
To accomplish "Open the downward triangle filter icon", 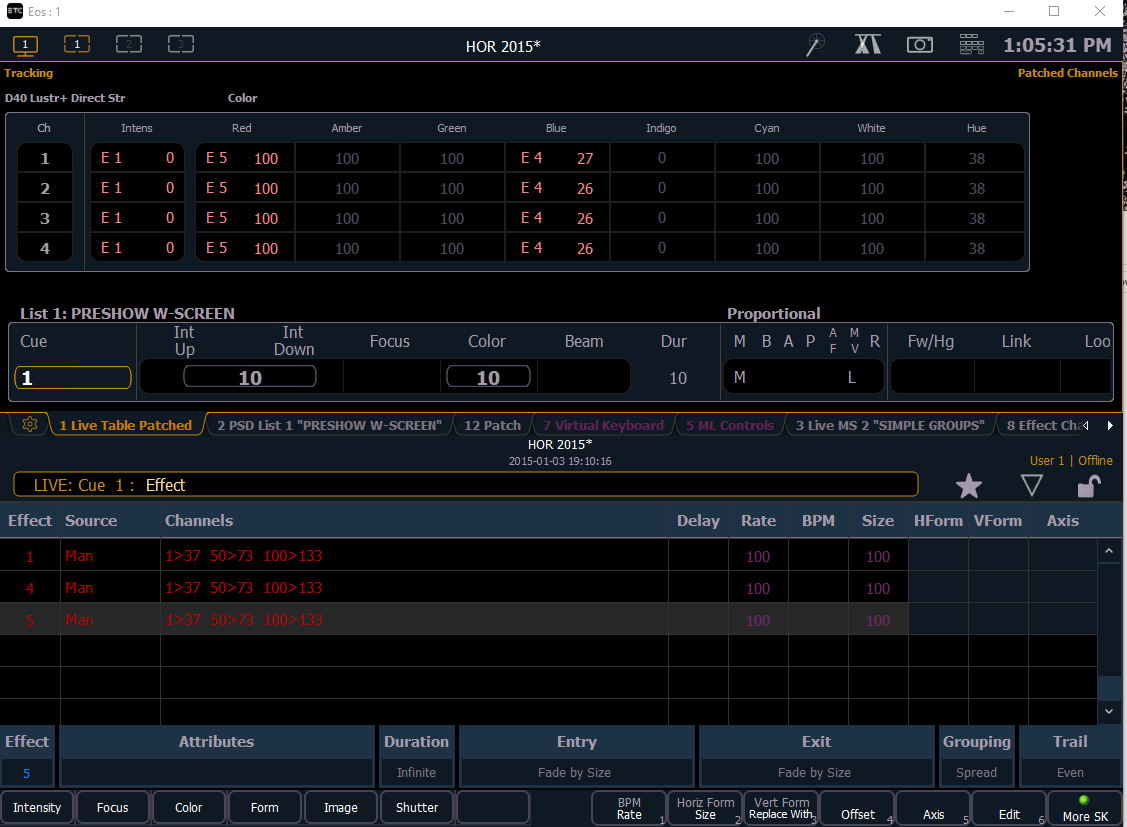I will click(1031, 486).
